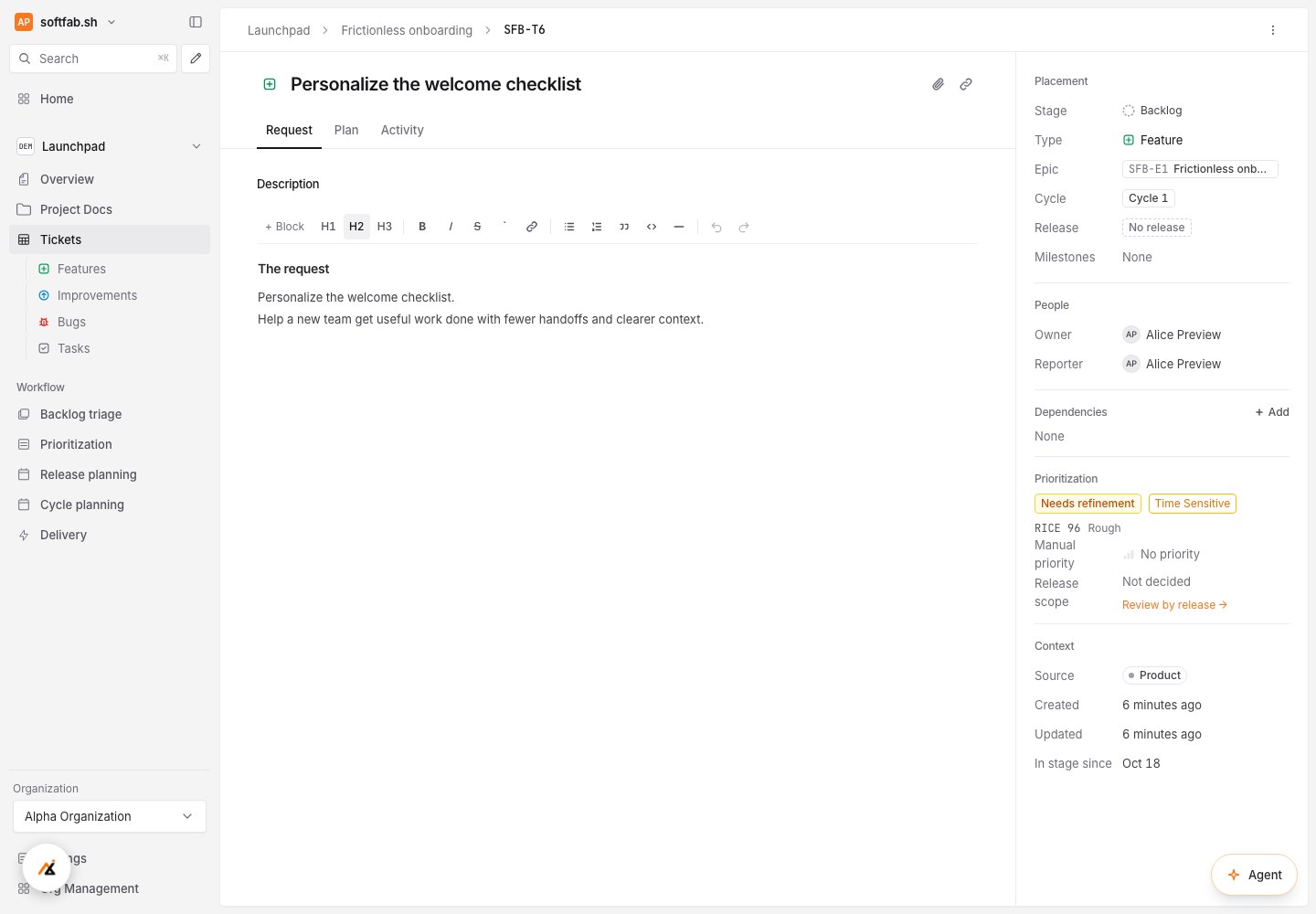Screen dimensions: 1316x914
Task: Toggle H1 heading style
Action: pos(328,227)
